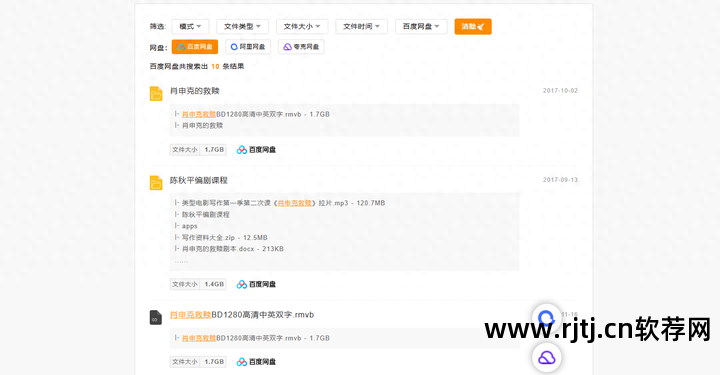Click the 文件大小 1.4GB tag
Viewport: 720px width, 375px height.
[x=198, y=285]
